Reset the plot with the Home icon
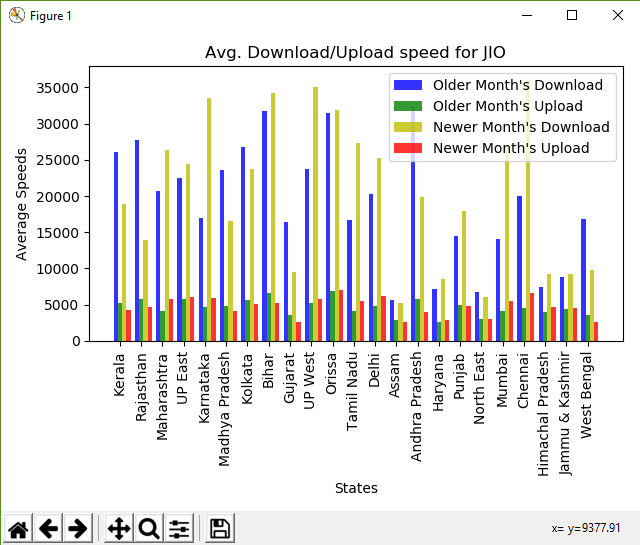Screen dimensions: 640x545 point(18,529)
